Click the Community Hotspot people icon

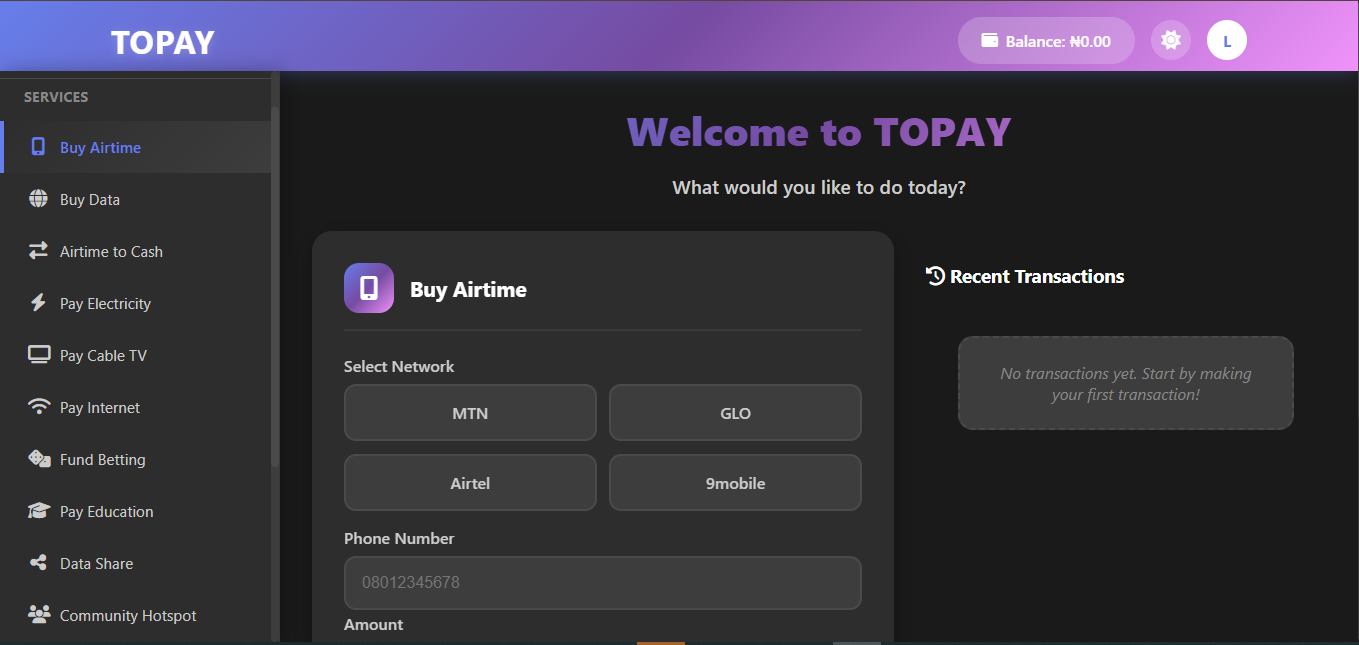(39, 615)
